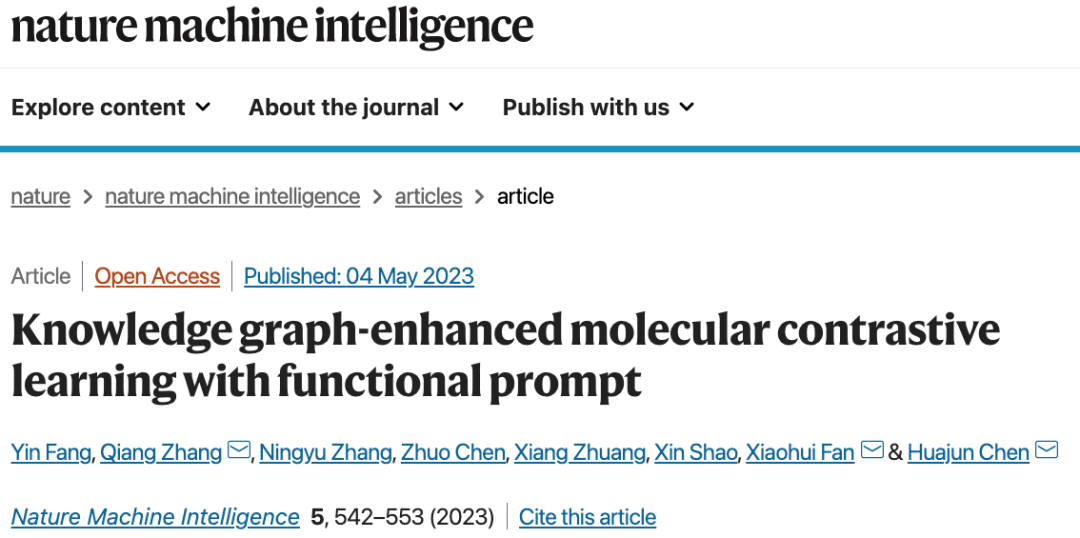
Task: Click envelope icon next to Xiaohui Fan
Action: point(872,452)
